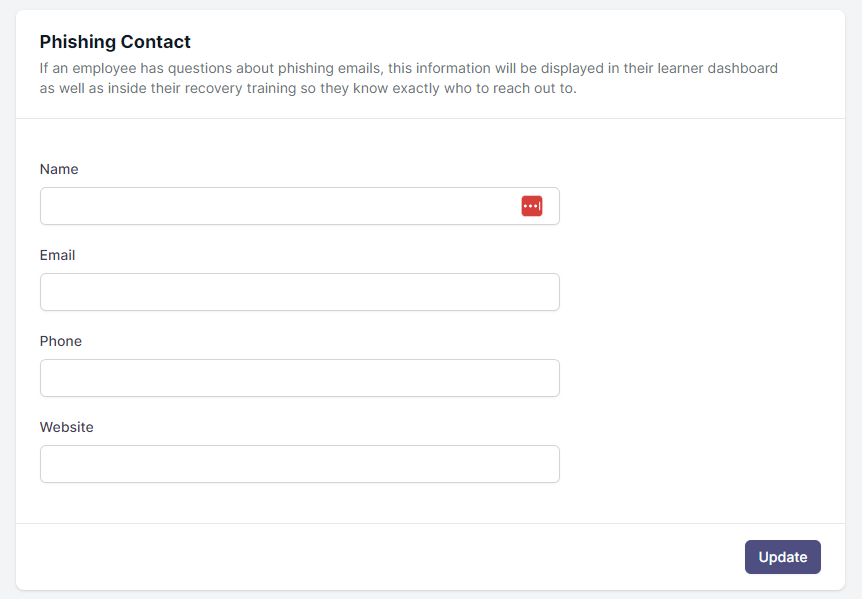Click the word 'Phishing' in the title
The image size is (862, 599).
click(x=77, y=42)
